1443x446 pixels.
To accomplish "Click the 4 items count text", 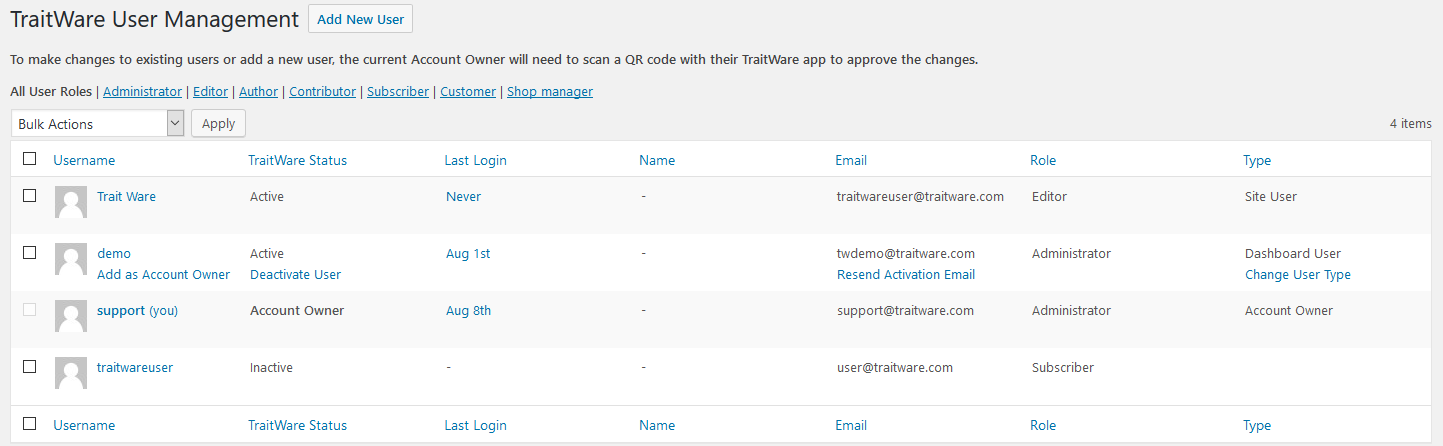I will pos(1410,124).
